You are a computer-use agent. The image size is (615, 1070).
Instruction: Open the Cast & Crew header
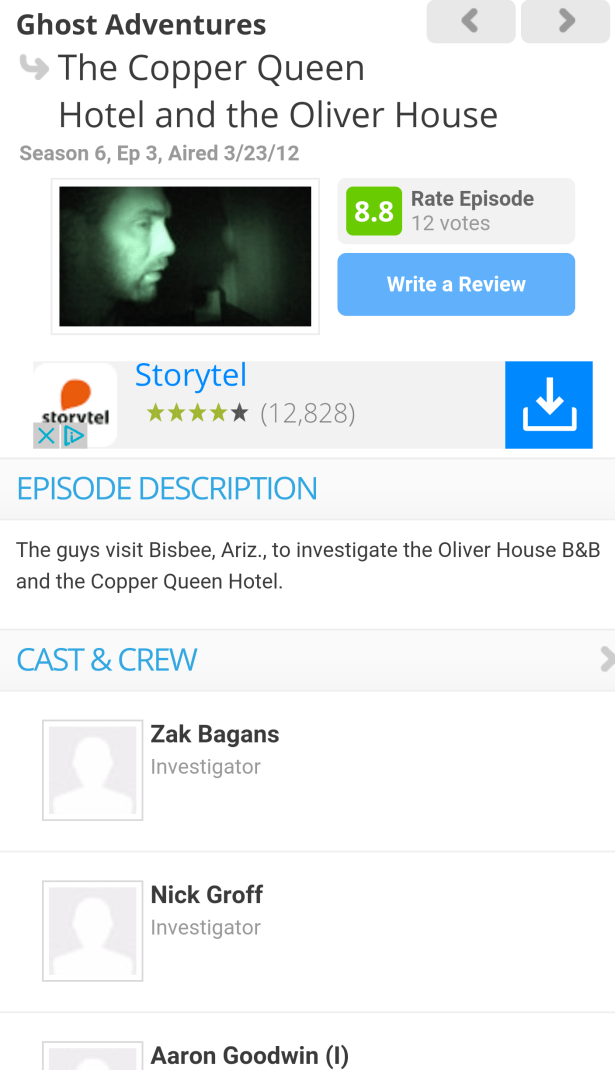point(307,660)
